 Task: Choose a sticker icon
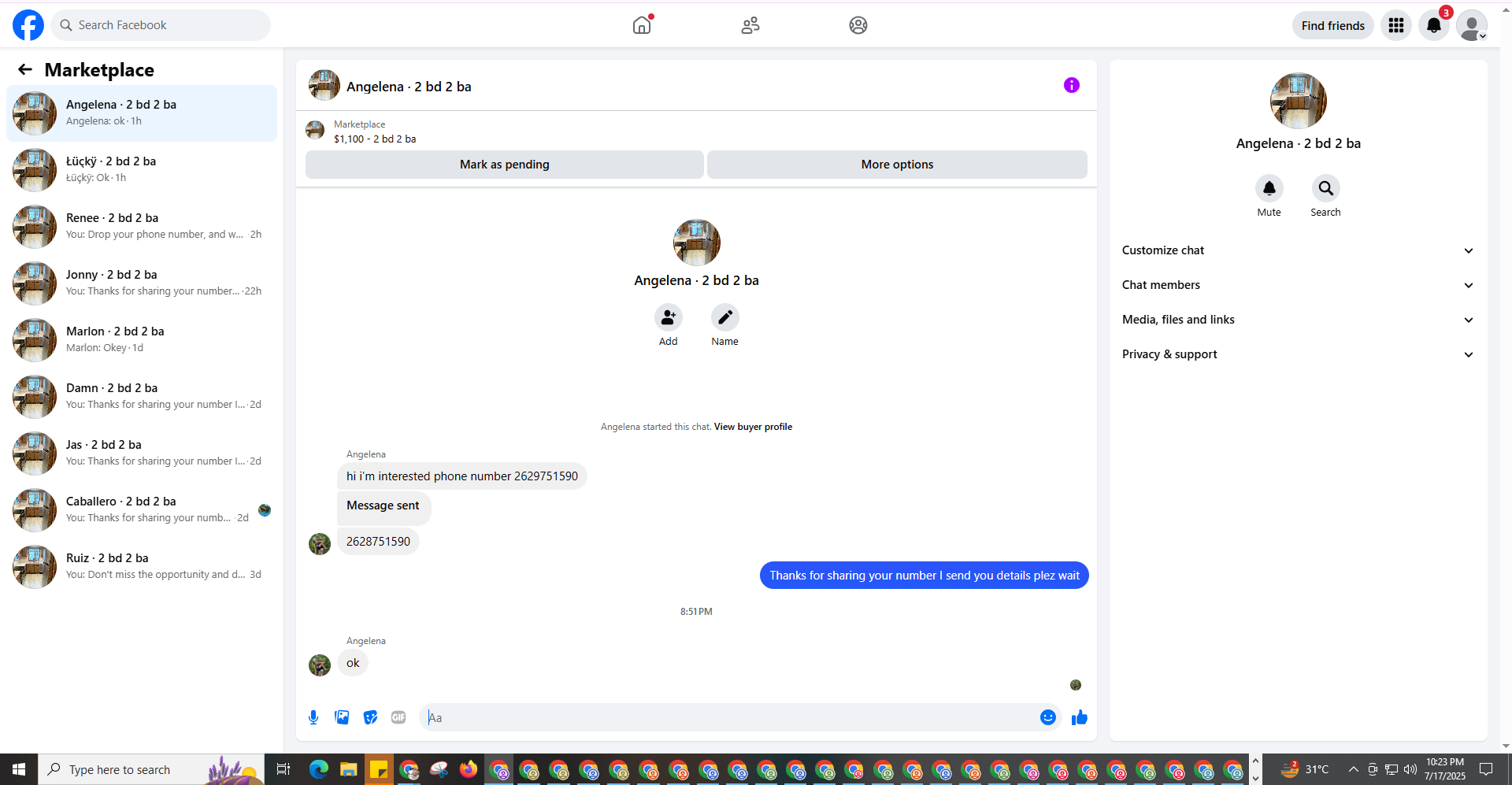370,717
